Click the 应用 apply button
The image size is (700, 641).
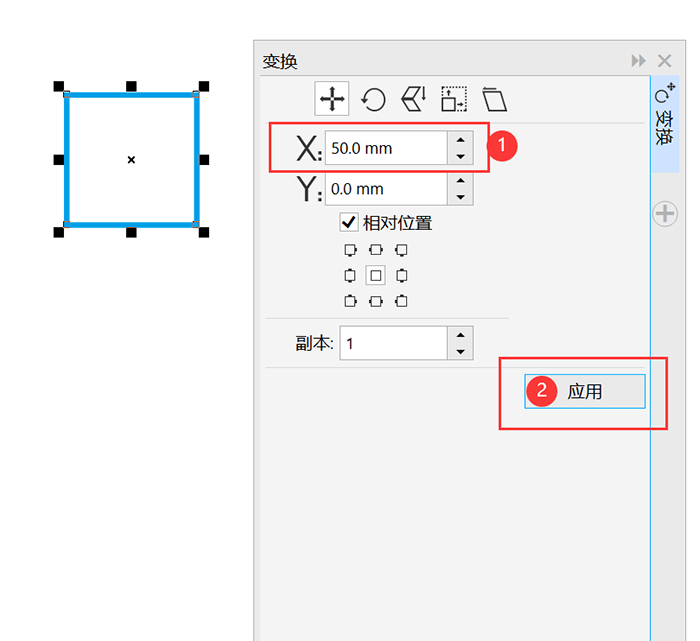(585, 391)
